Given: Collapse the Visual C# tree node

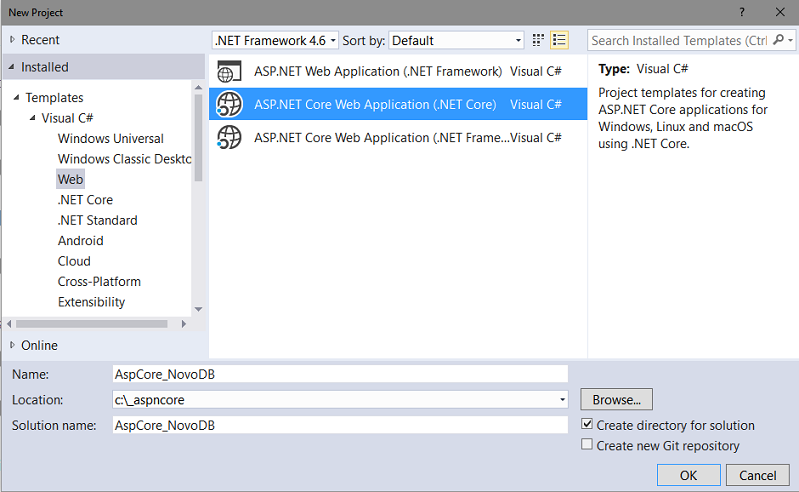Looking at the screenshot, I should [x=33, y=118].
